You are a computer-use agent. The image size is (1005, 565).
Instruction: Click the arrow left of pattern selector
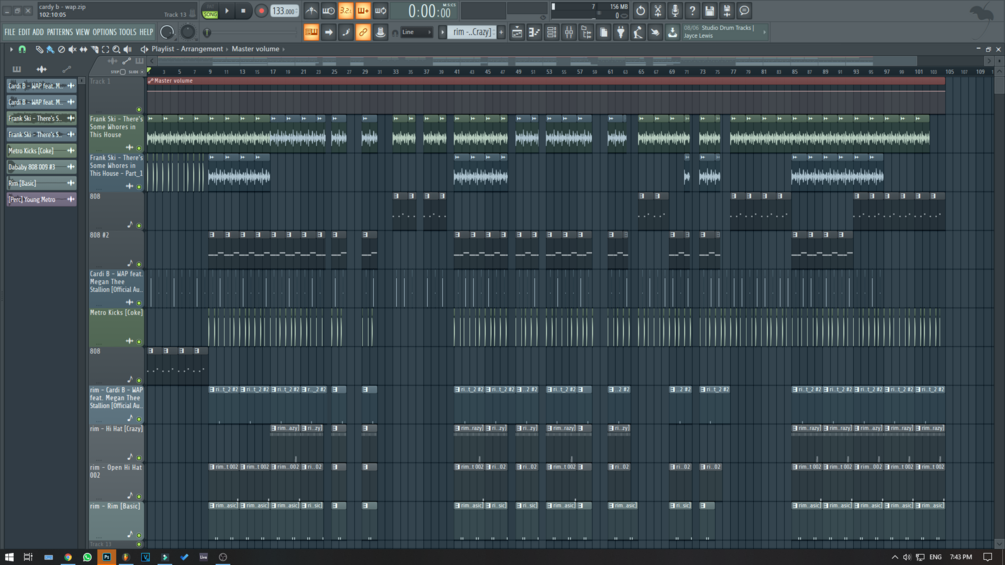442,32
